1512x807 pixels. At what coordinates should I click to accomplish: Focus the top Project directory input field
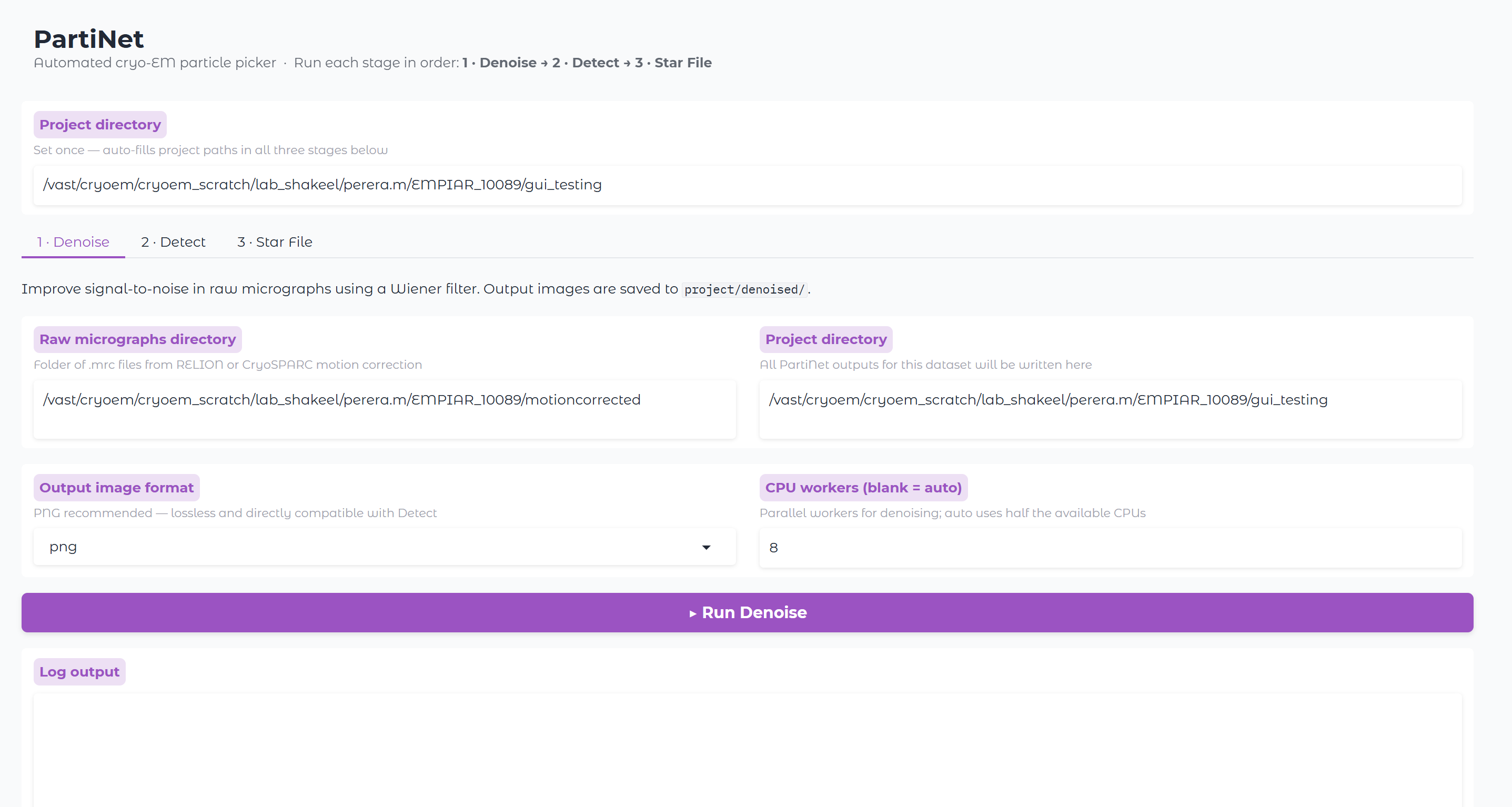(x=747, y=185)
